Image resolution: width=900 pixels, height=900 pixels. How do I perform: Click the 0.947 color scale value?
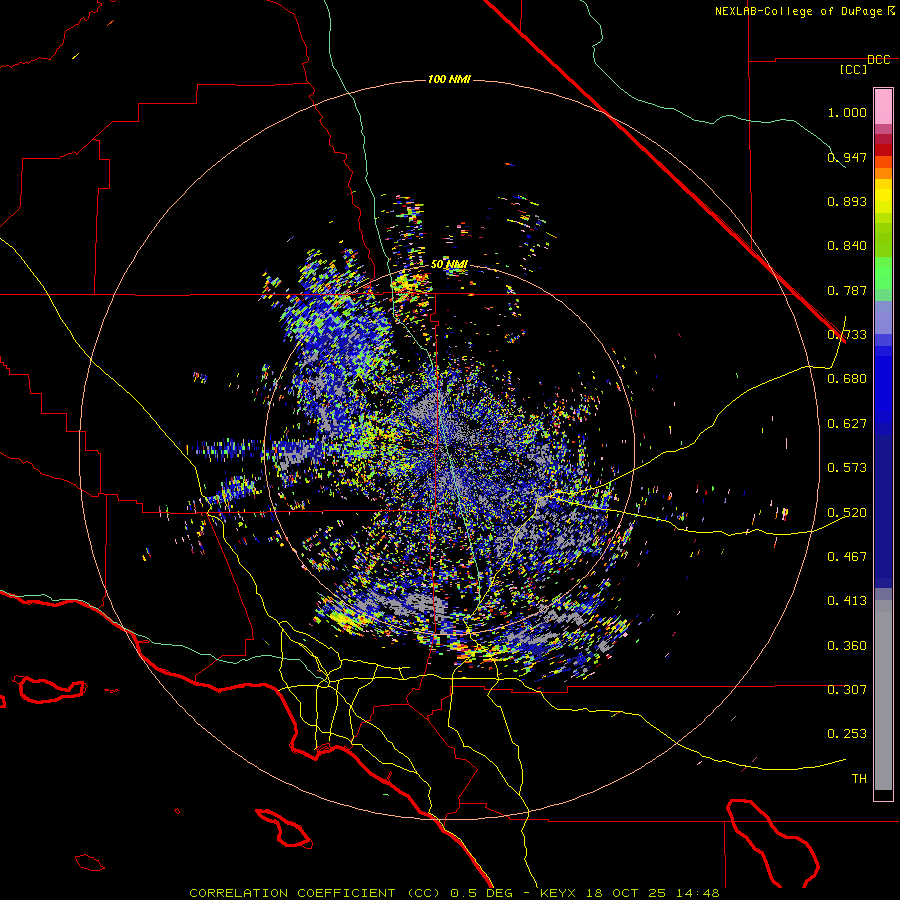tap(847, 157)
